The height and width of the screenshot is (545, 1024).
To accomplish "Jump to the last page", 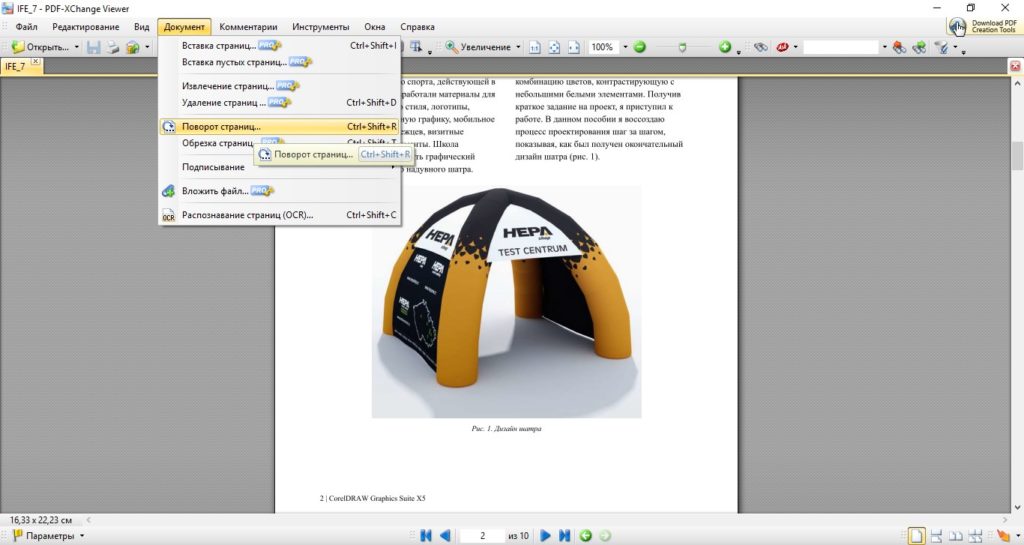I will 565,536.
